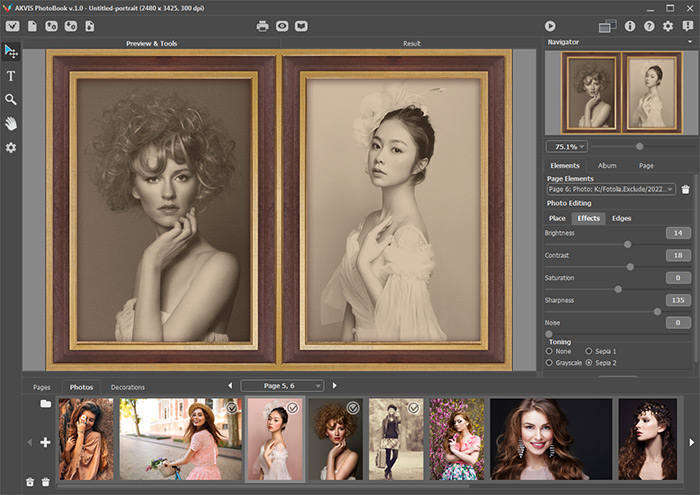Select the Sepia 2 toning option
The height and width of the screenshot is (495, 700).
pyautogui.click(x=589, y=363)
